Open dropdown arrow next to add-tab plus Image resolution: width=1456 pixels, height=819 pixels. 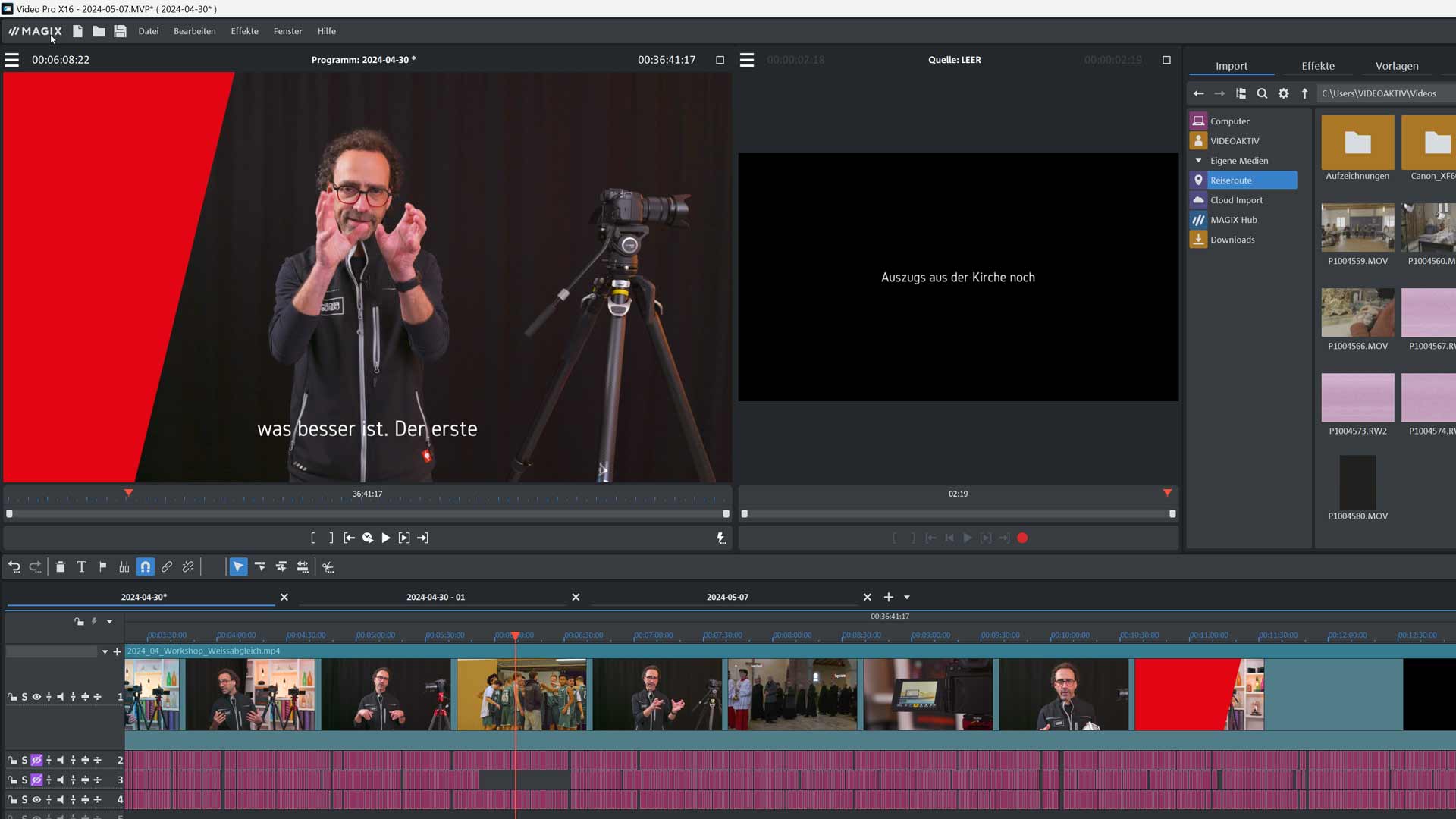point(907,598)
